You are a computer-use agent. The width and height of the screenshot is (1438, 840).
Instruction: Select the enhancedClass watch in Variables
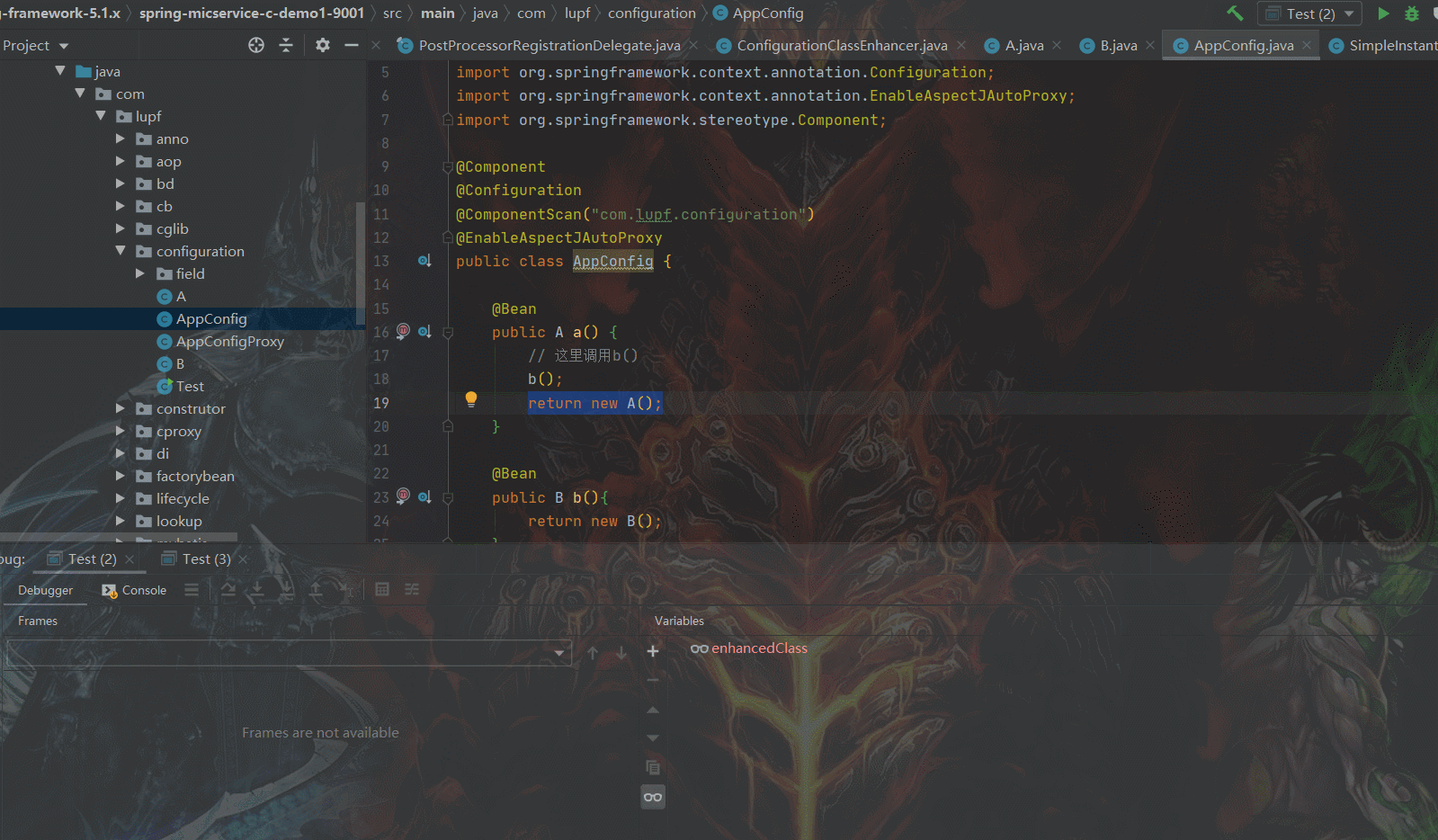coord(760,648)
